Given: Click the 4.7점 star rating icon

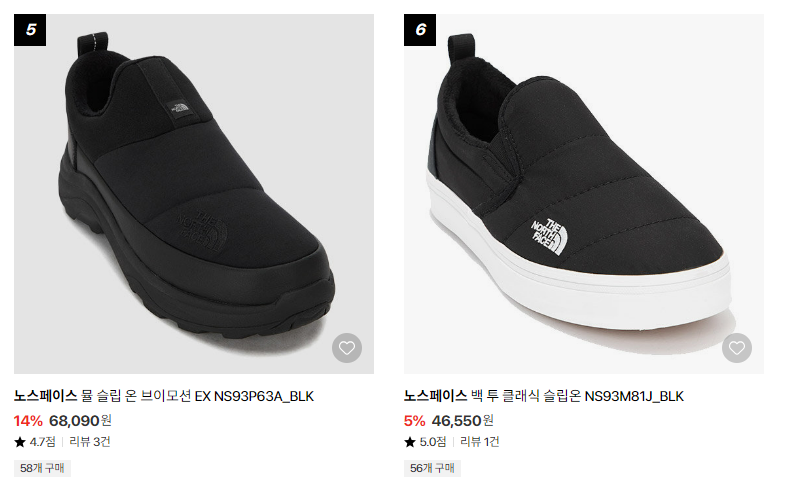Looking at the screenshot, I should [20, 441].
